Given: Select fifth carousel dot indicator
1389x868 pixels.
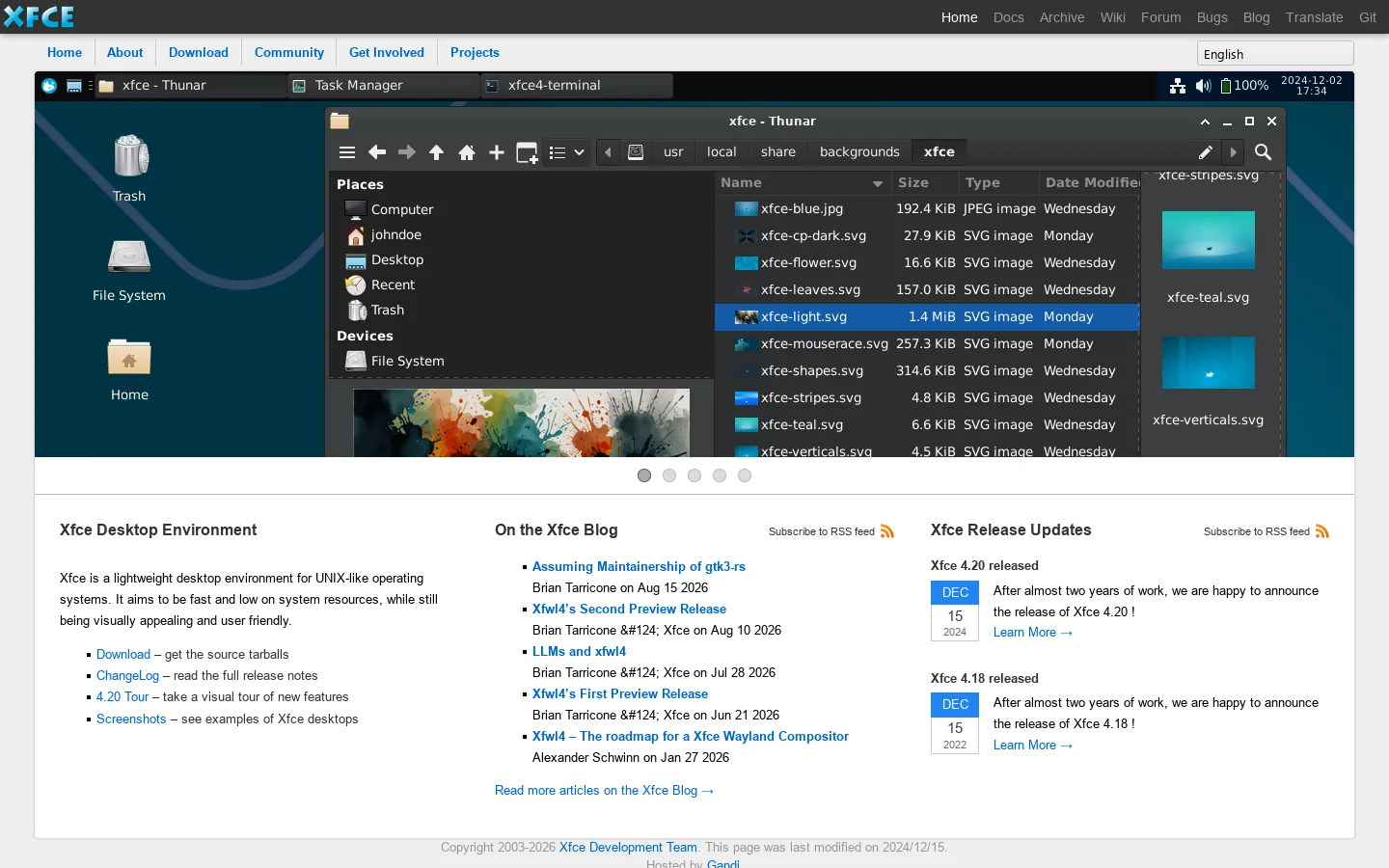Looking at the screenshot, I should (745, 475).
